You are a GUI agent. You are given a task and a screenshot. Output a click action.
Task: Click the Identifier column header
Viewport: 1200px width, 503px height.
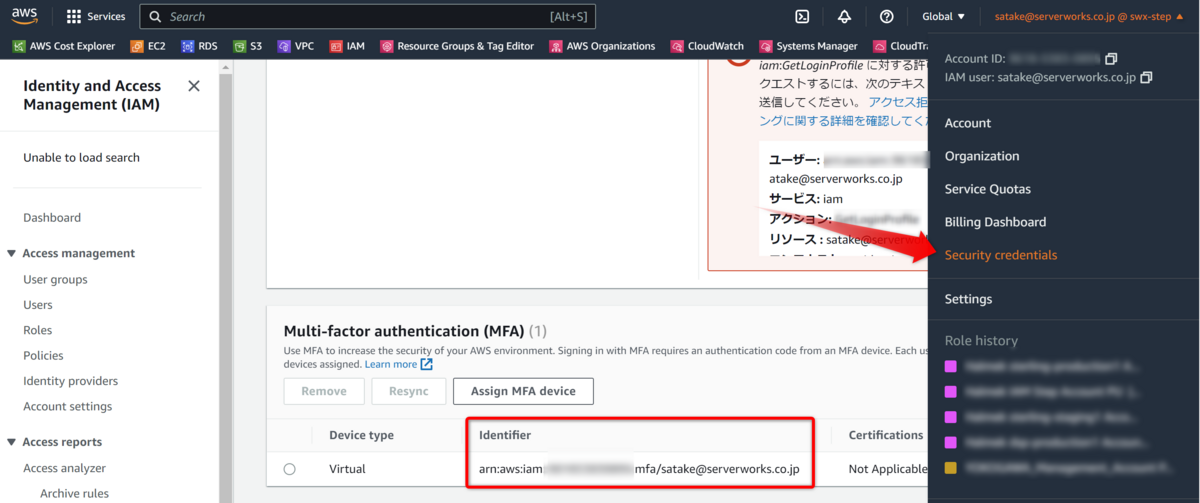coord(505,435)
